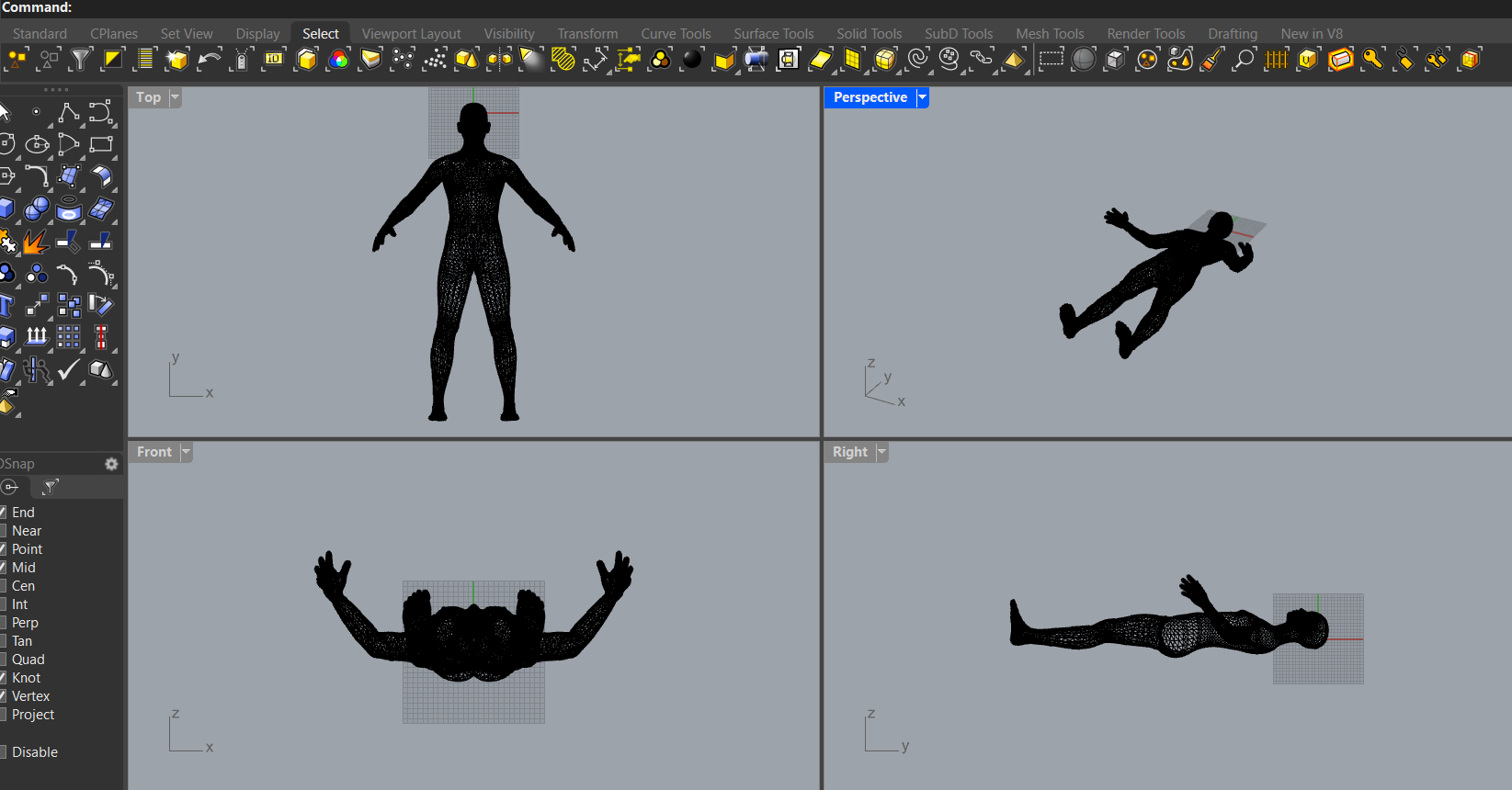The height and width of the screenshot is (790, 1512).
Task: Click the Select Hatches striped icon
Action: pos(563,60)
